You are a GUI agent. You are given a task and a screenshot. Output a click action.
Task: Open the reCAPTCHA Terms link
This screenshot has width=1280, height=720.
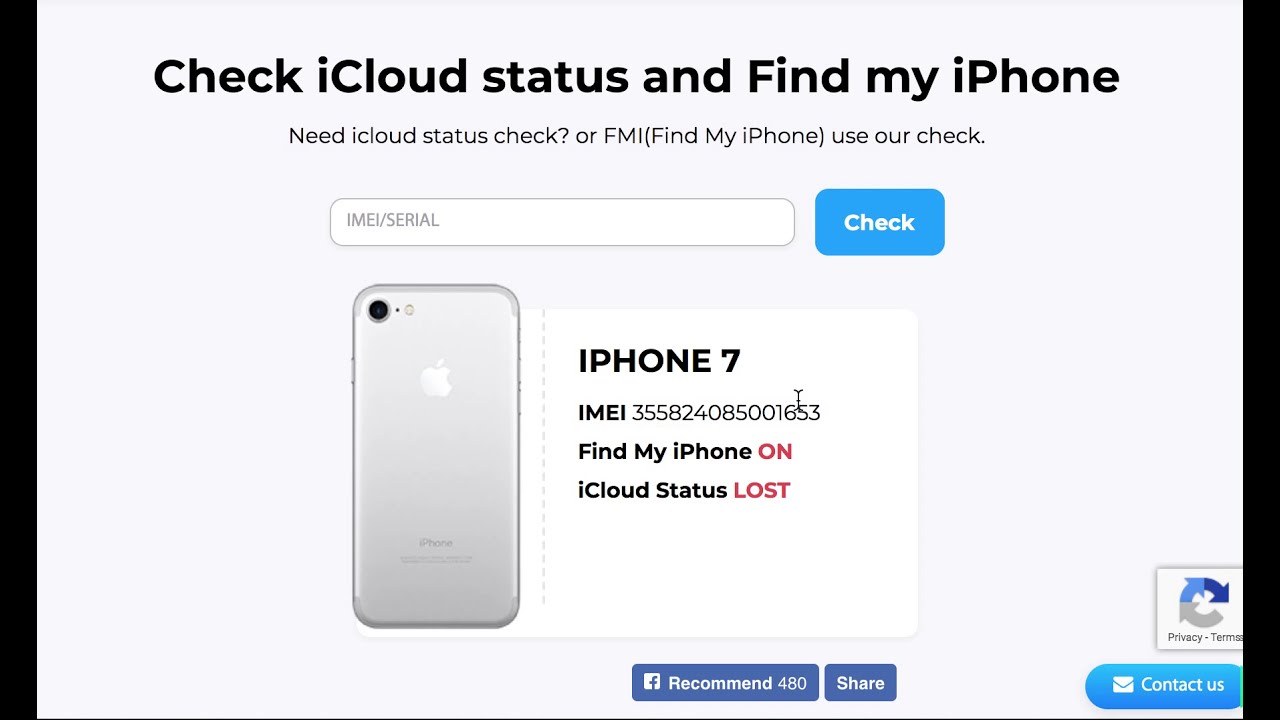(x=1226, y=637)
